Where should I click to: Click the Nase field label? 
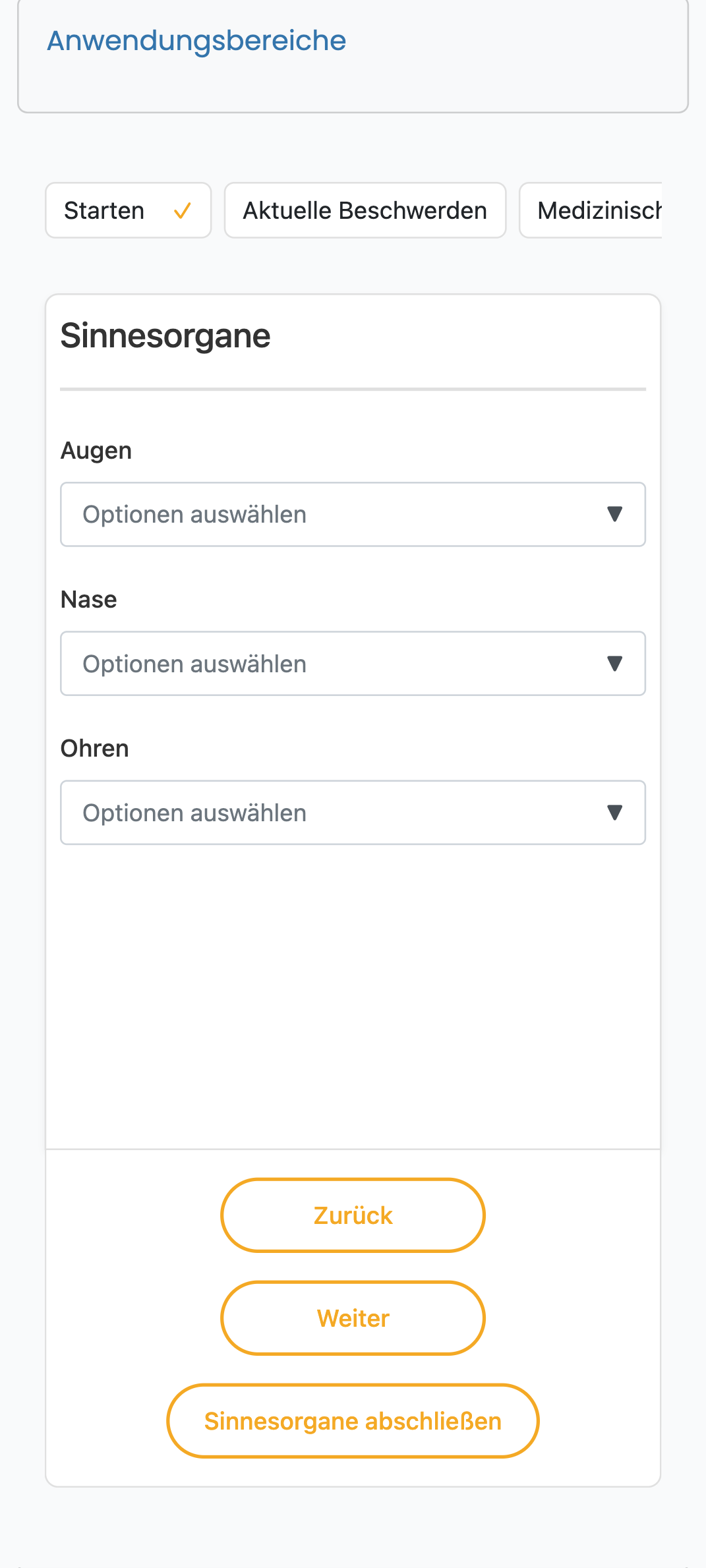pyautogui.click(x=89, y=600)
